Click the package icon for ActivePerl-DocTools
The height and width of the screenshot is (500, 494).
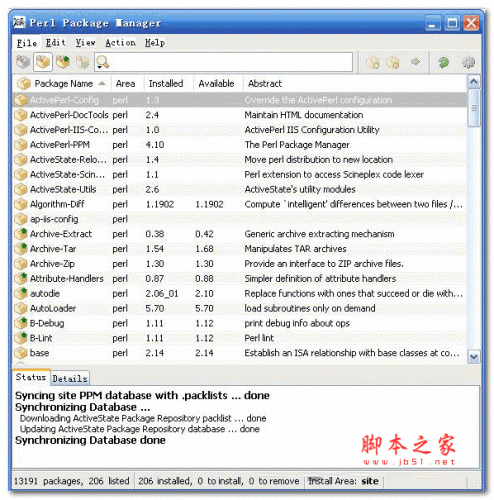[x=21, y=115]
